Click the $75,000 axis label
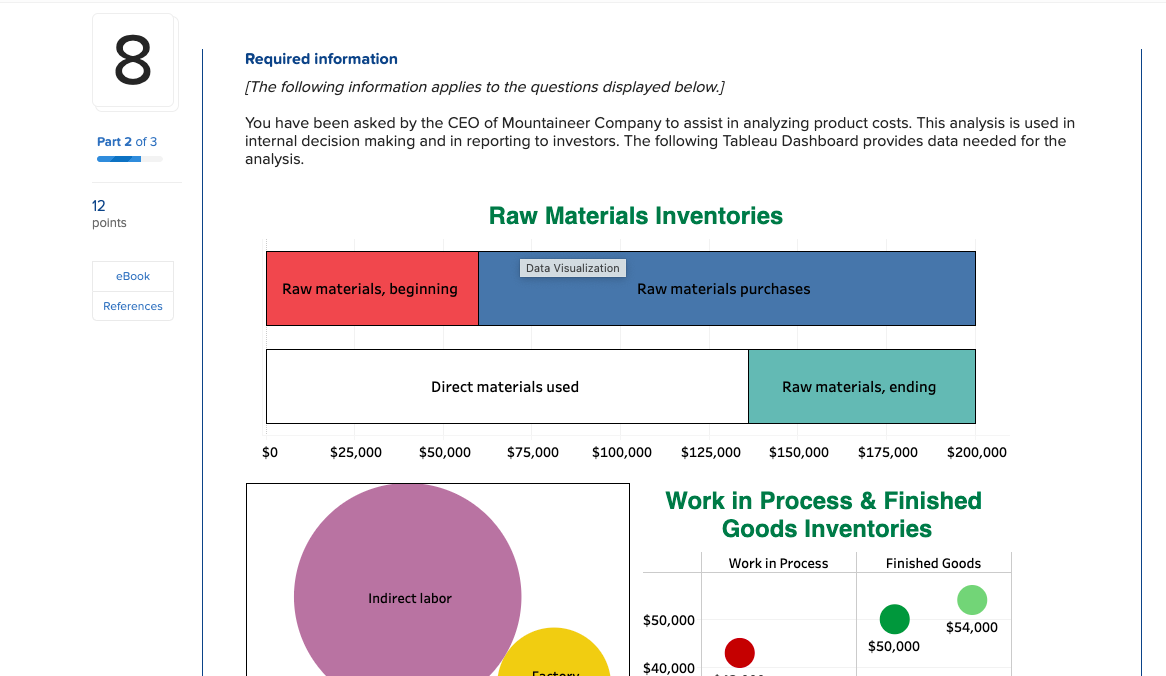This screenshot has height=676, width=1166. tap(532, 452)
